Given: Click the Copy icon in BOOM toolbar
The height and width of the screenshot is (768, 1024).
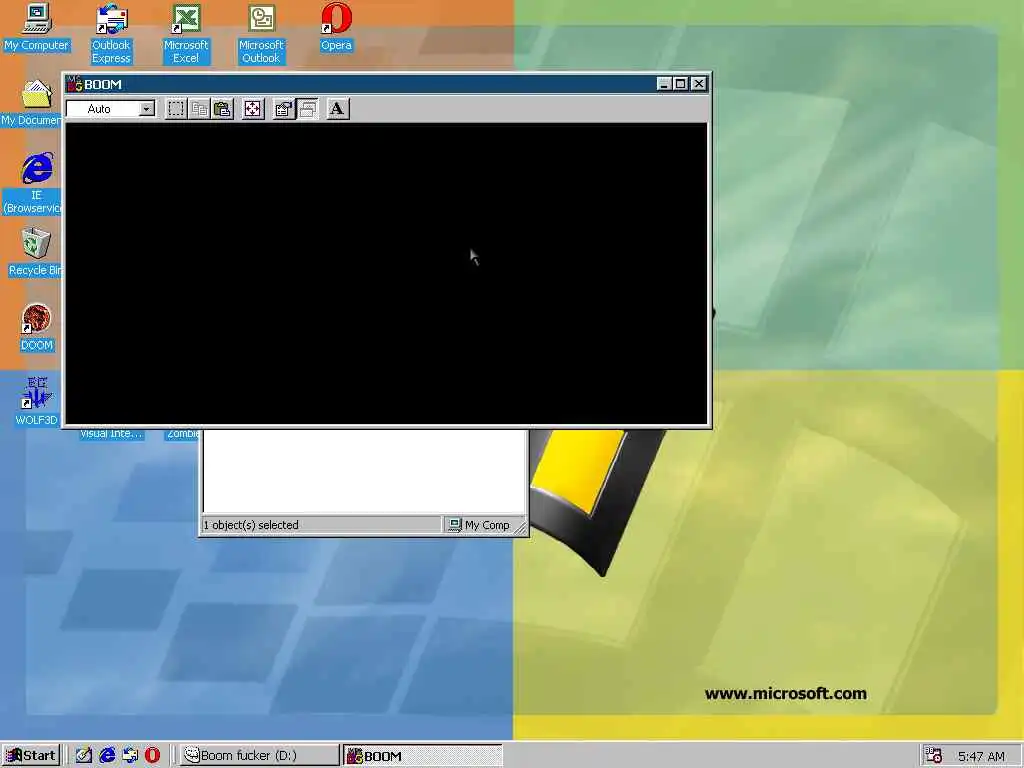Looking at the screenshot, I should pos(199,109).
